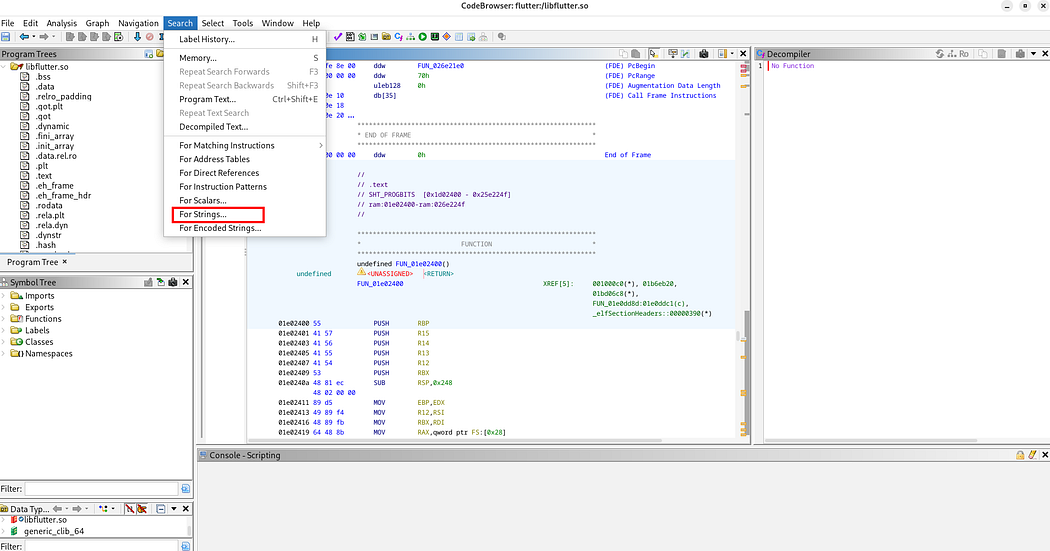
Task: Select .rodata section in Program Trees
Action: 49,206
